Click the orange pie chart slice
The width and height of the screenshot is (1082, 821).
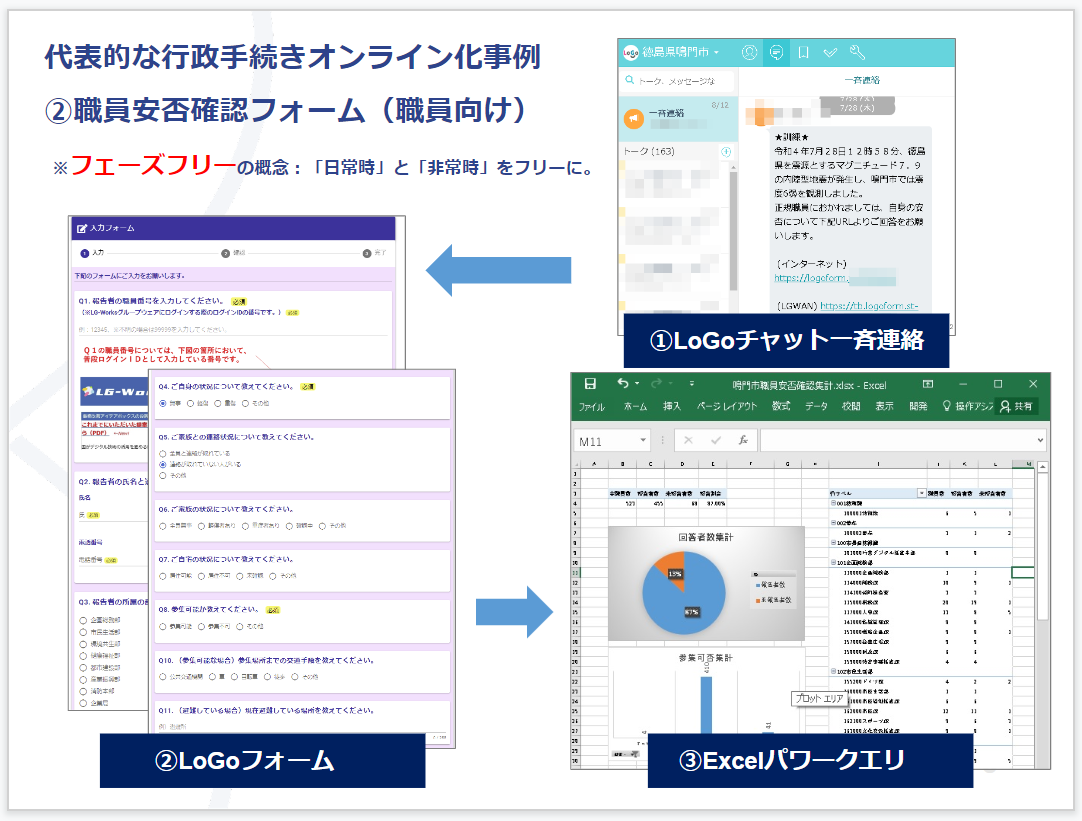(x=671, y=568)
